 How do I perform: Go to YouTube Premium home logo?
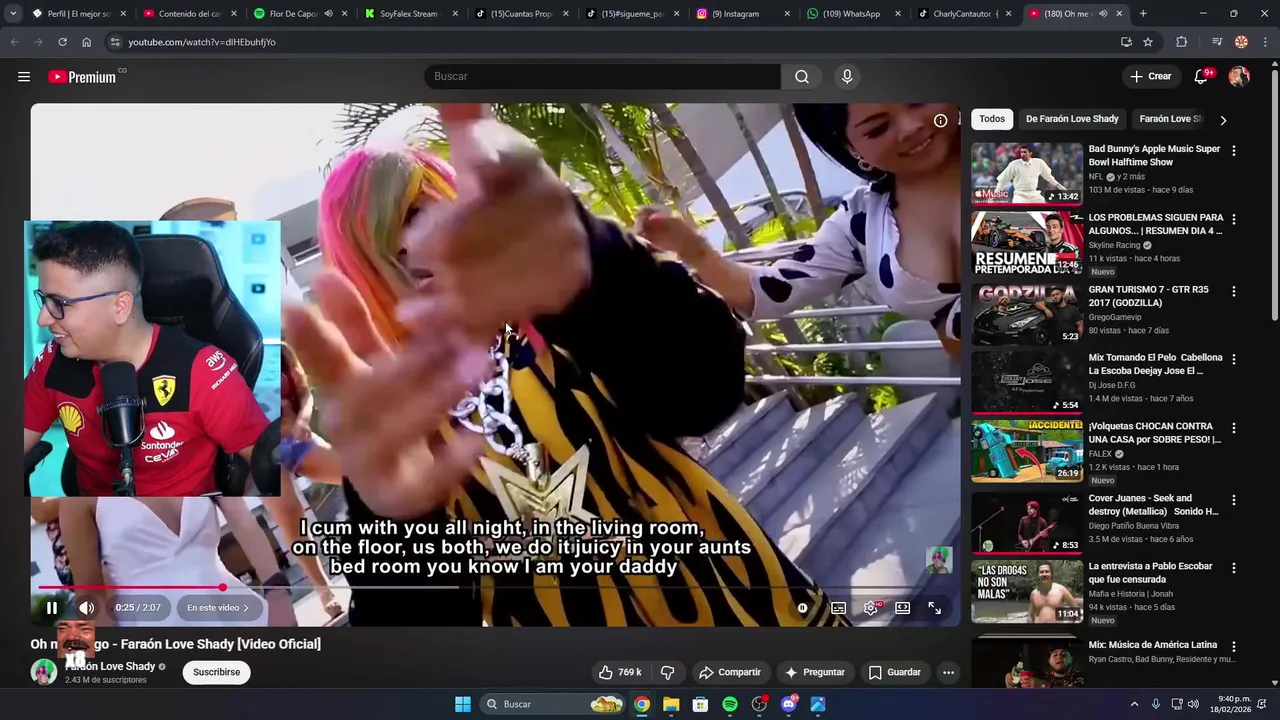pyautogui.click(x=82, y=77)
